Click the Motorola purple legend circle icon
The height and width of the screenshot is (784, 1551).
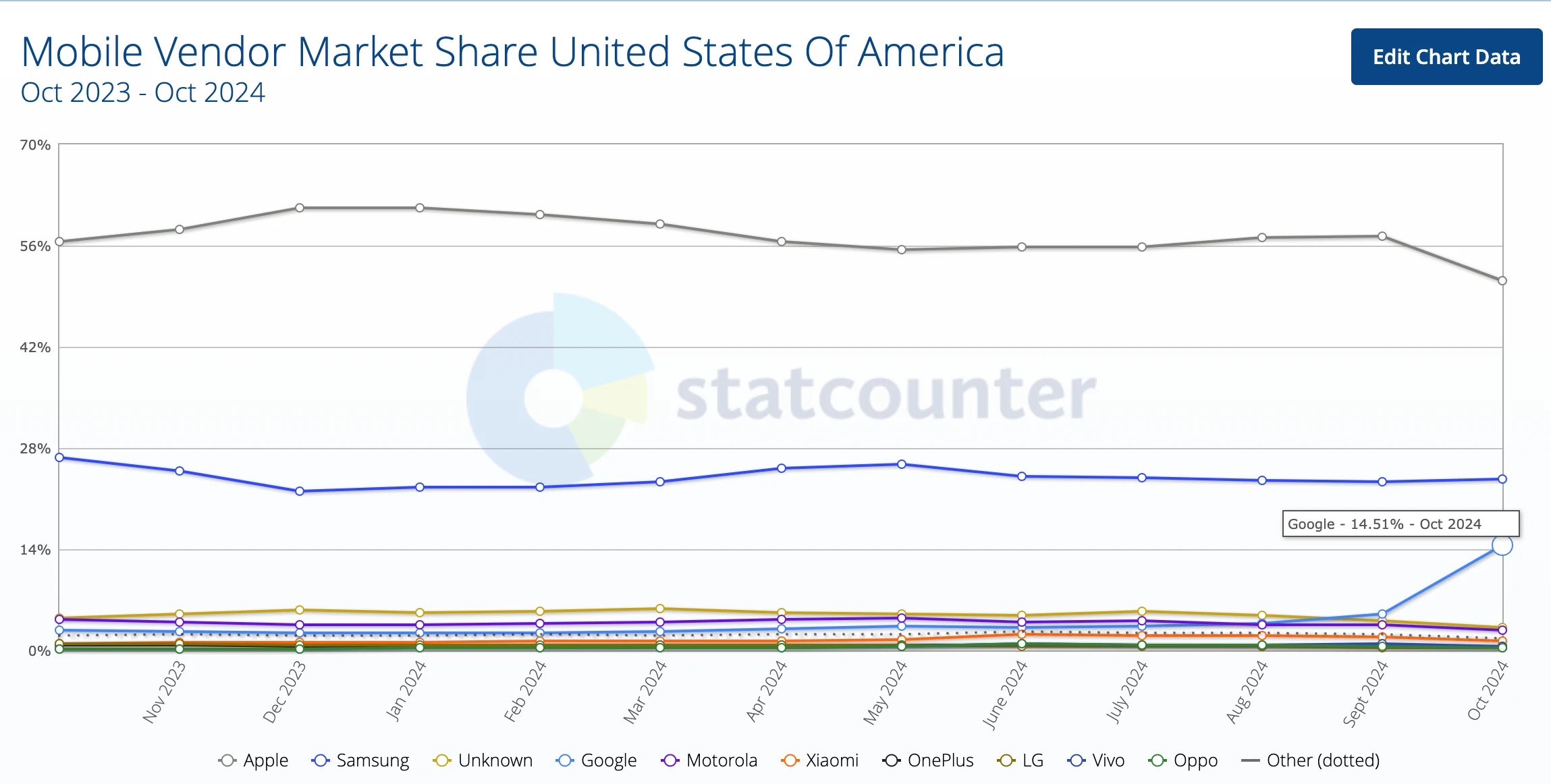pyautogui.click(x=669, y=760)
